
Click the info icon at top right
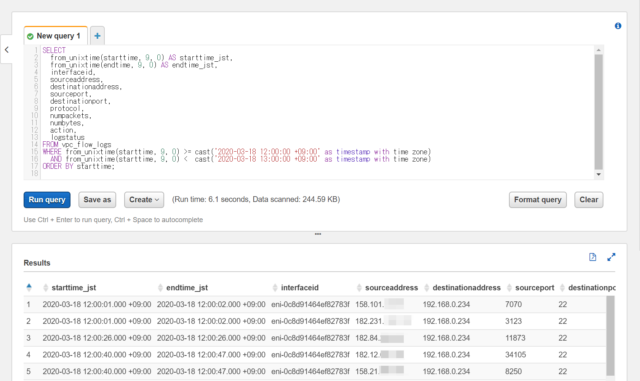tap(618, 26)
